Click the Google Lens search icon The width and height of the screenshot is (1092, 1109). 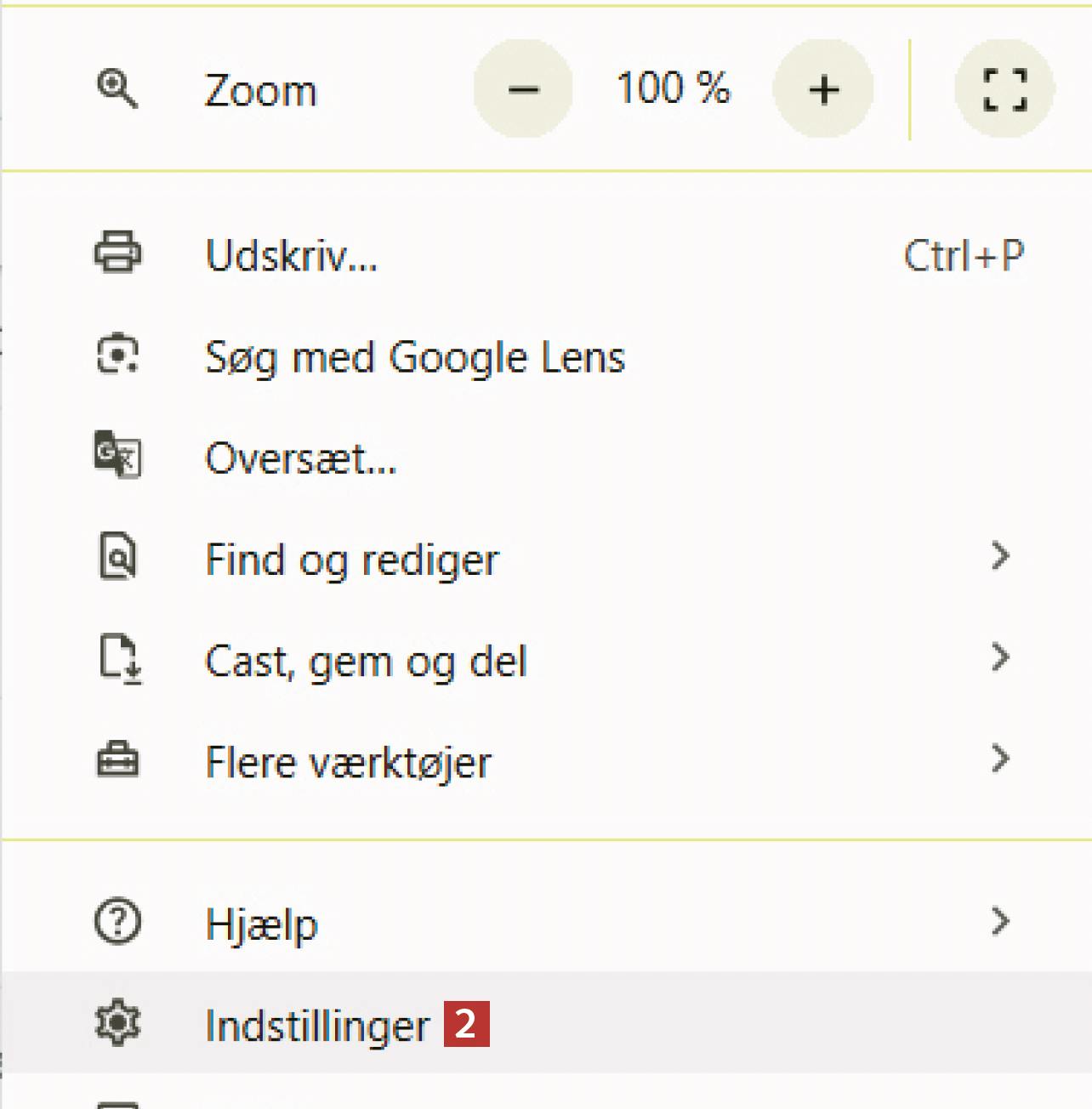117,355
